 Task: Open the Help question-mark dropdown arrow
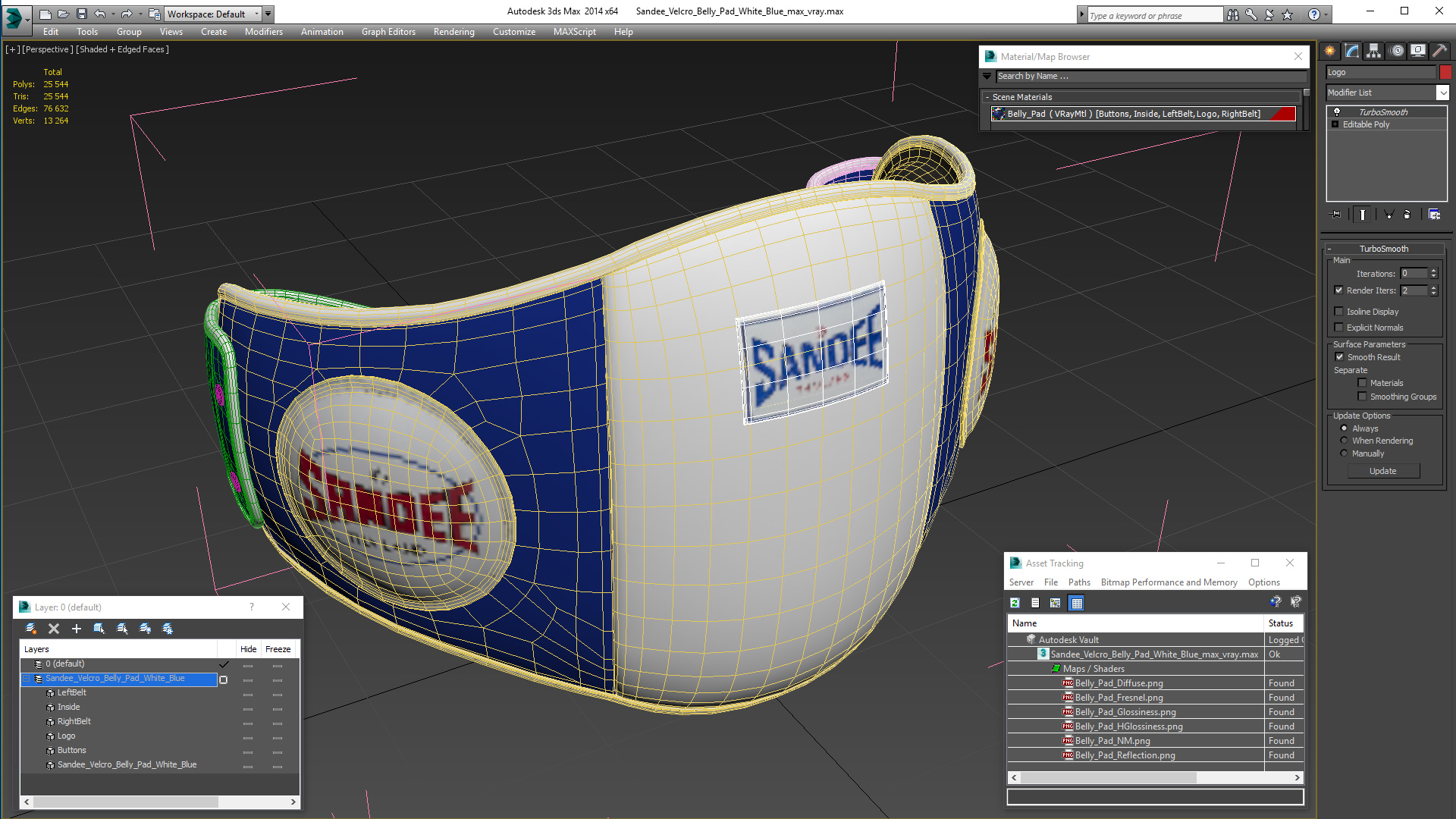tap(1326, 14)
